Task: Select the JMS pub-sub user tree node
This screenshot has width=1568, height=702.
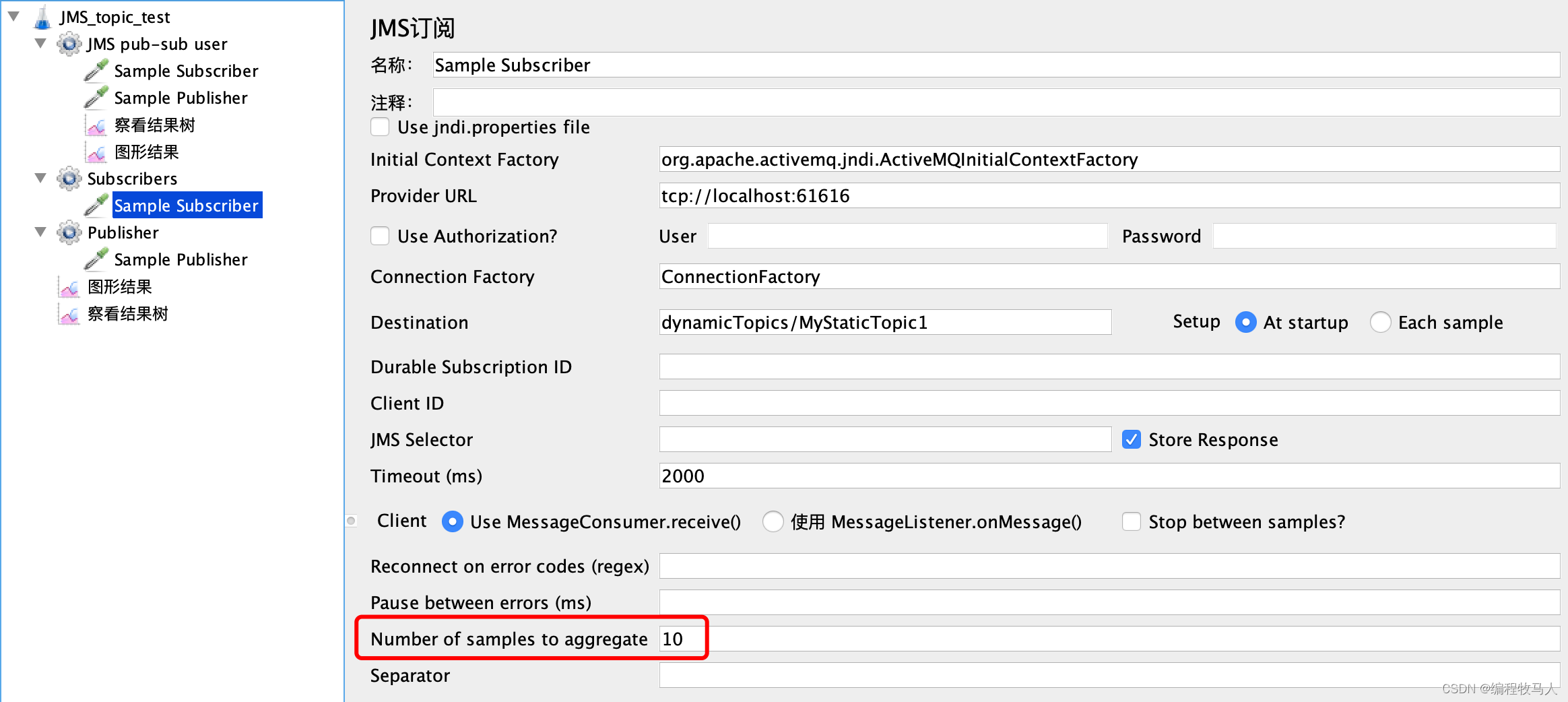Action: 157,44
